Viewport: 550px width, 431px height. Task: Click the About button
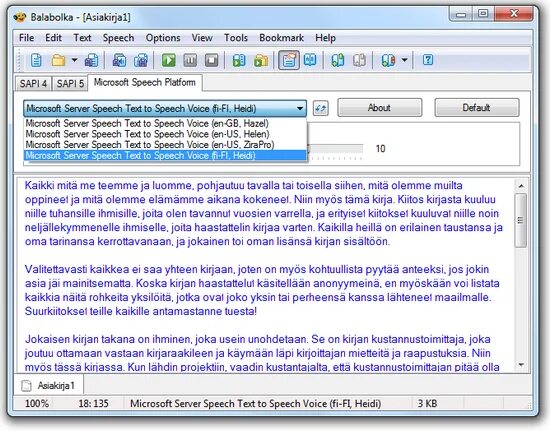pyautogui.click(x=380, y=108)
